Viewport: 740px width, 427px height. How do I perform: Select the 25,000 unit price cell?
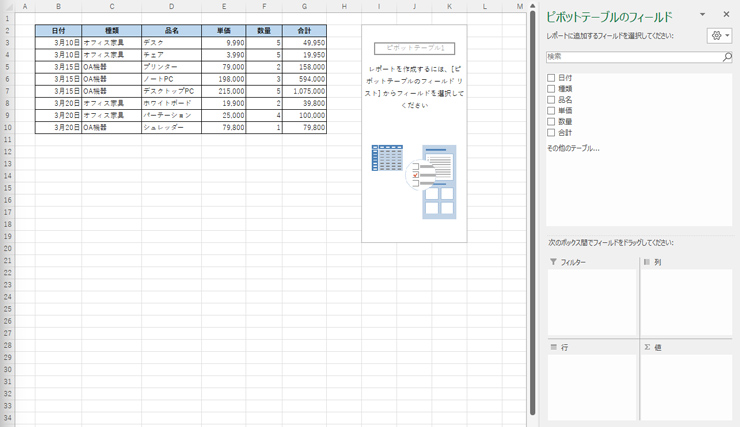coord(224,116)
